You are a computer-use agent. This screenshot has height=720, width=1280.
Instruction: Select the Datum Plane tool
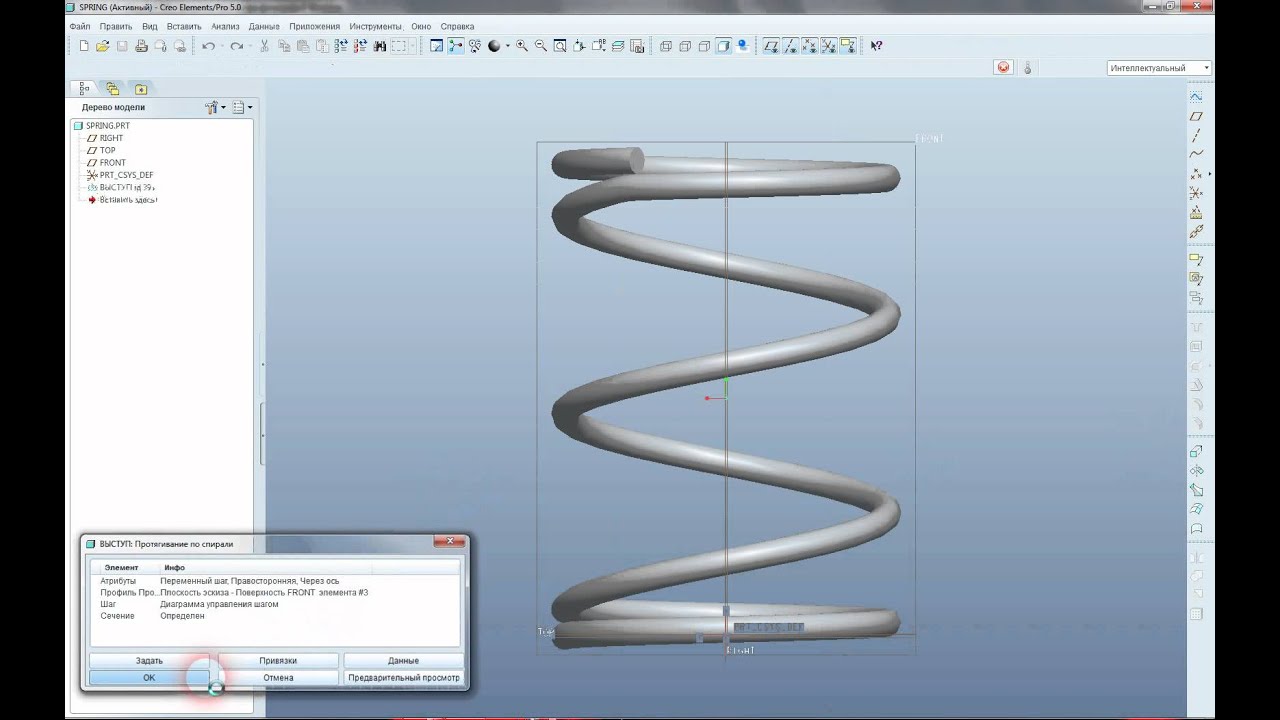(1195, 116)
